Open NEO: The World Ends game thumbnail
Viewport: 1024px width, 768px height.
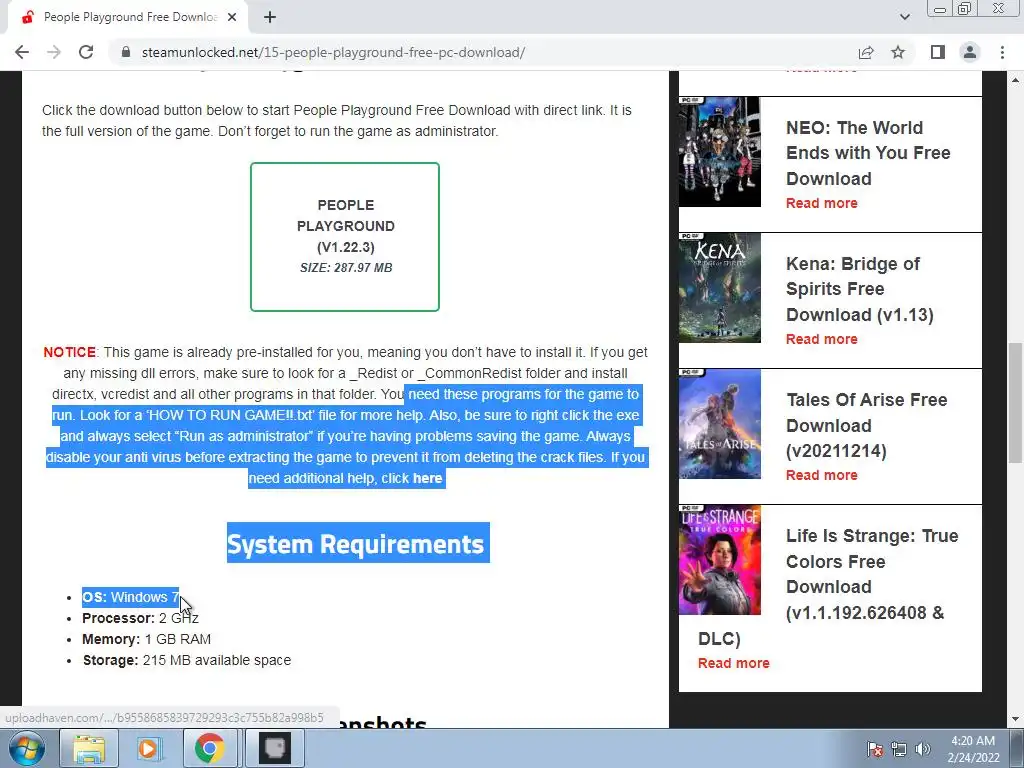tap(720, 152)
